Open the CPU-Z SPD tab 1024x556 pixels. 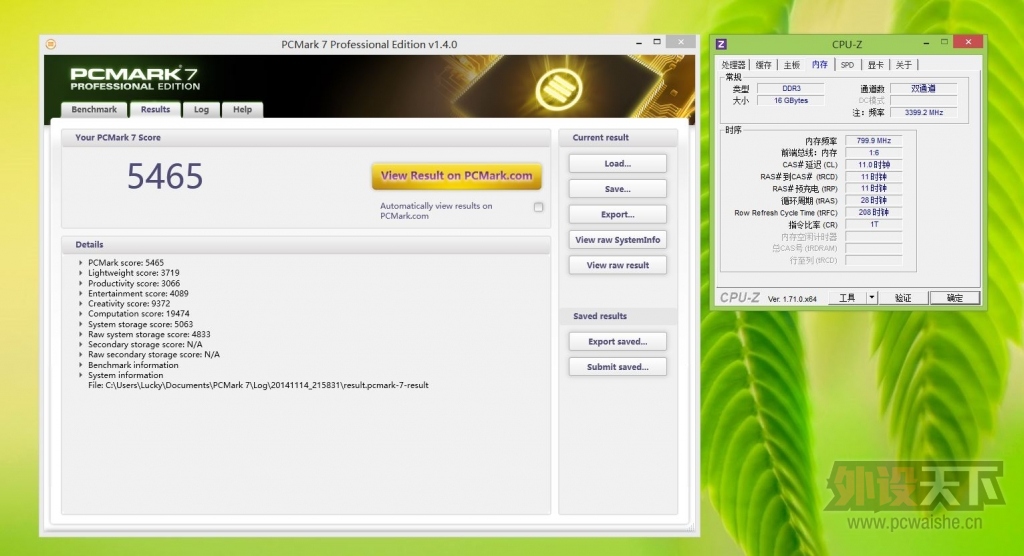point(848,65)
